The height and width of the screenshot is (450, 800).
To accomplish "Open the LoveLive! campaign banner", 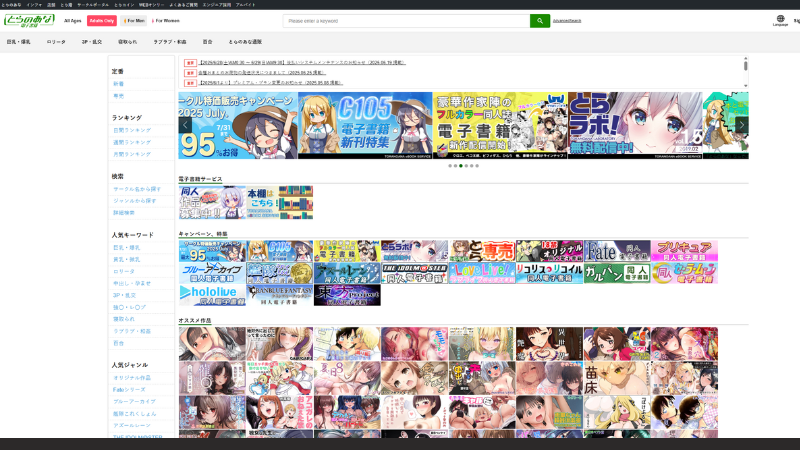I will pyautogui.click(x=482, y=273).
